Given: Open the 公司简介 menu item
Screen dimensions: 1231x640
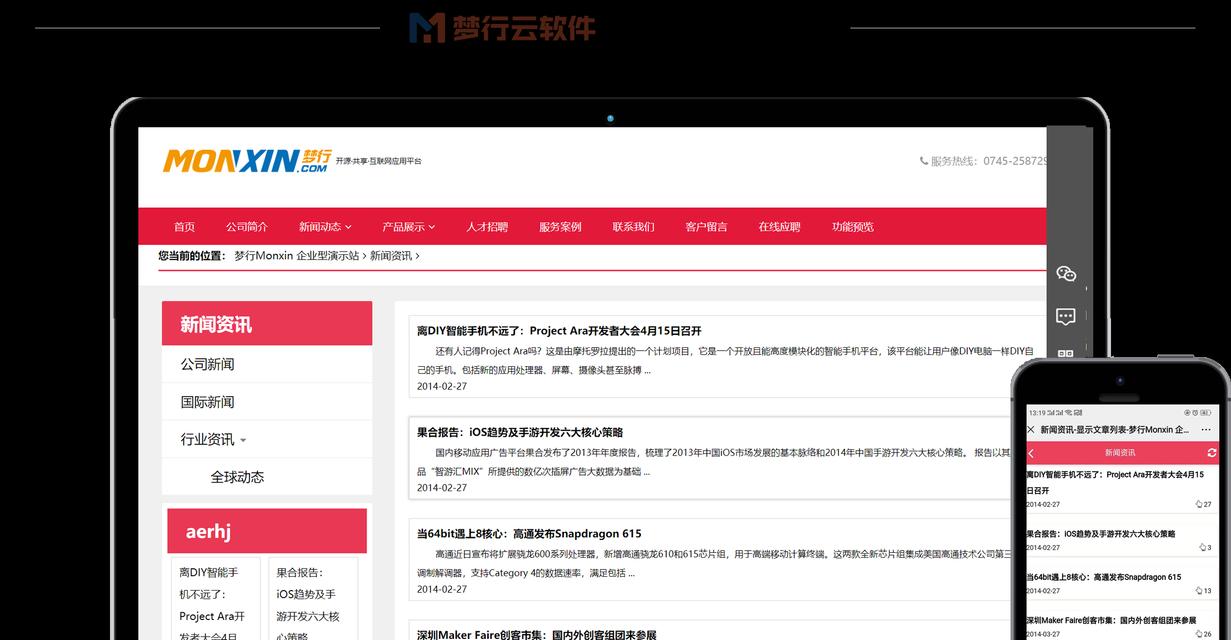Looking at the screenshot, I should (247, 227).
